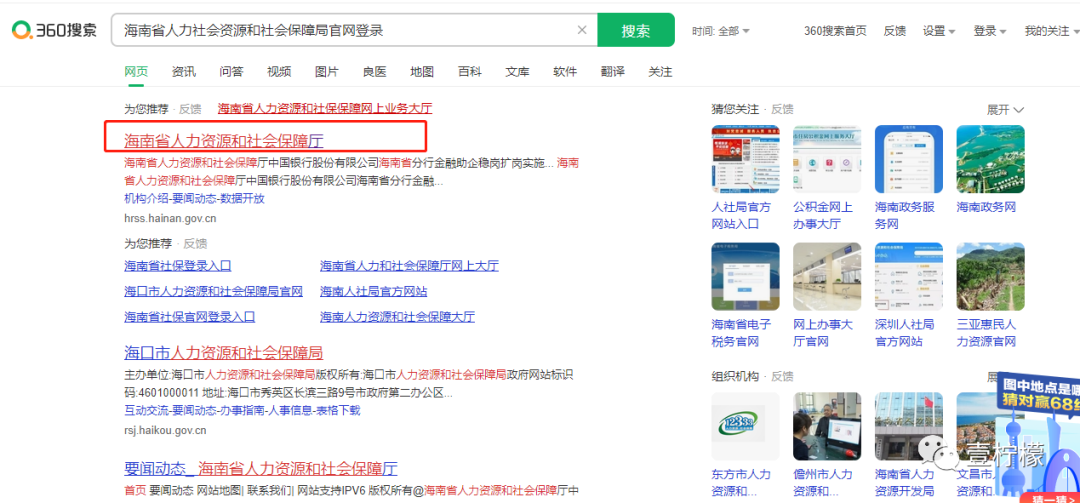Screen dimensions: 1080x503
Task: Switch to the 图片 tab
Action: (326, 72)
